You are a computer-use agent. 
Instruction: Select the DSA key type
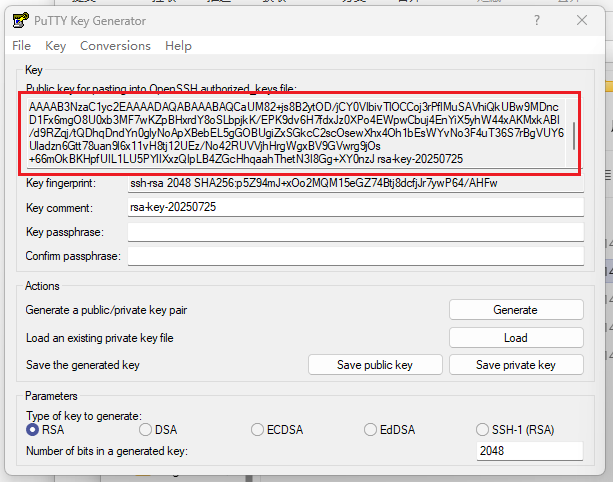(146, 430)
